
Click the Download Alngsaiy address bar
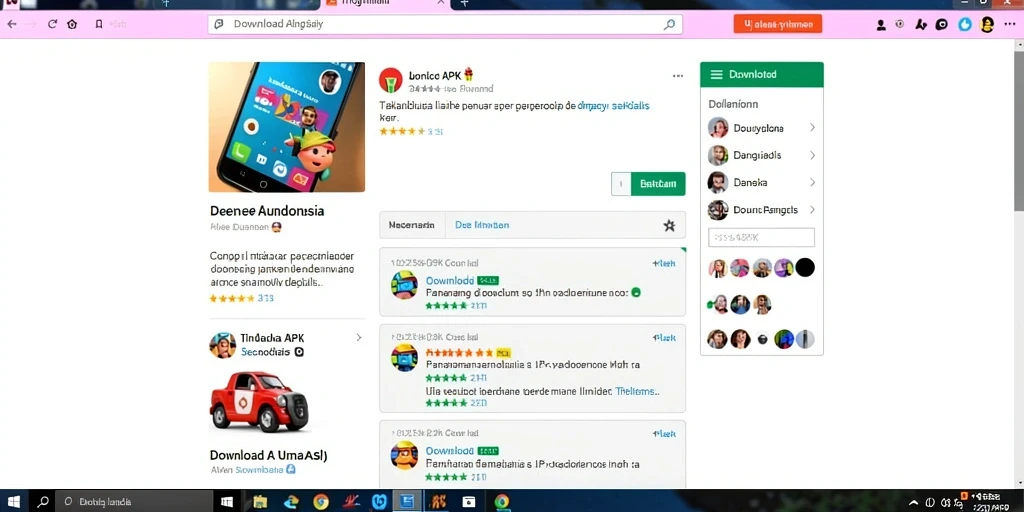pyautogui.click(x=445, y=24)
